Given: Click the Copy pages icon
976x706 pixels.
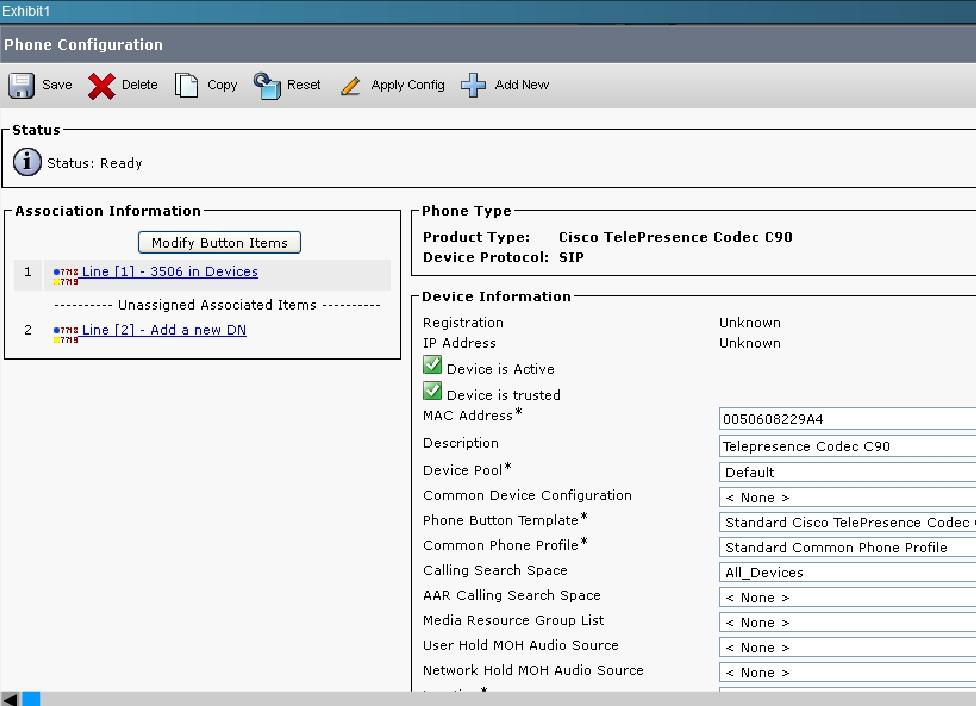Looking at the screenshot, I should click(x=186, y=85).
